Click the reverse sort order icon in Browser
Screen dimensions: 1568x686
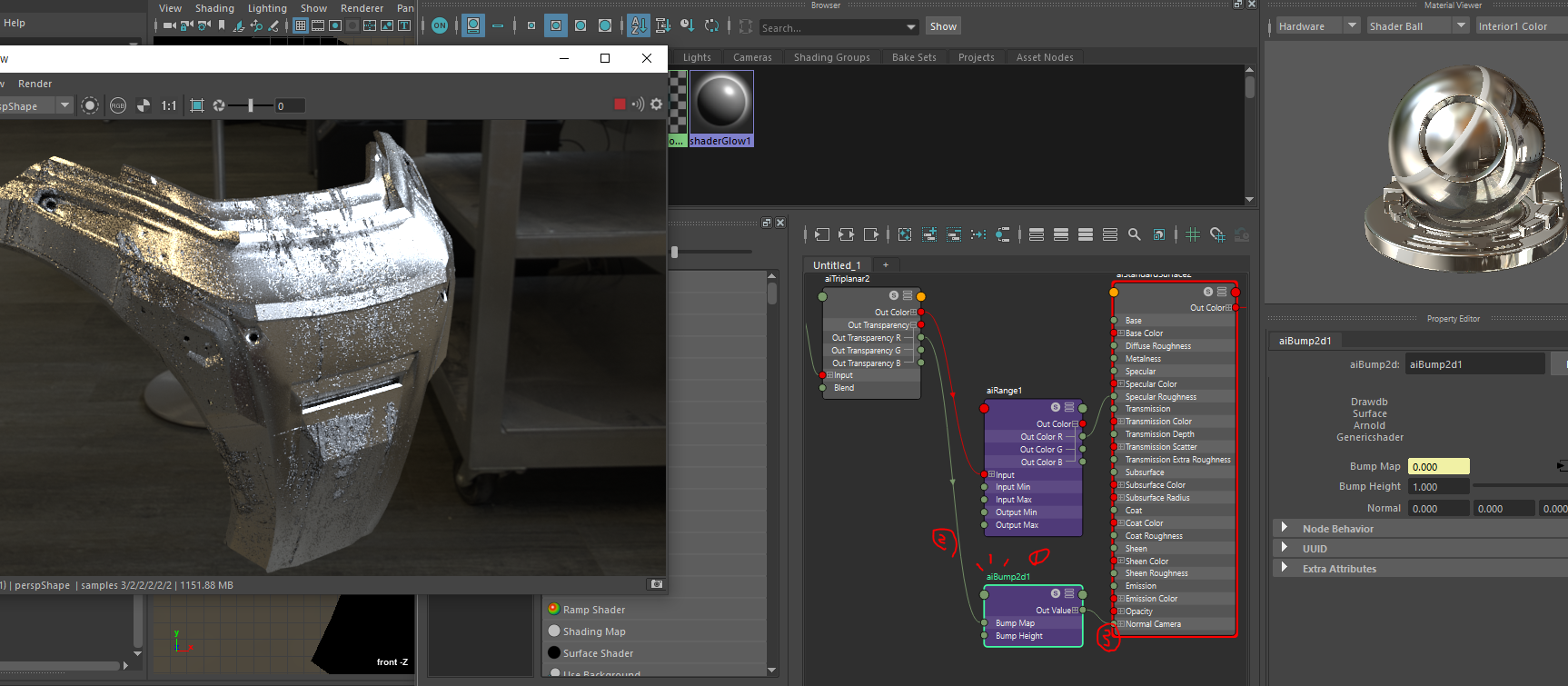coord(711,25)
